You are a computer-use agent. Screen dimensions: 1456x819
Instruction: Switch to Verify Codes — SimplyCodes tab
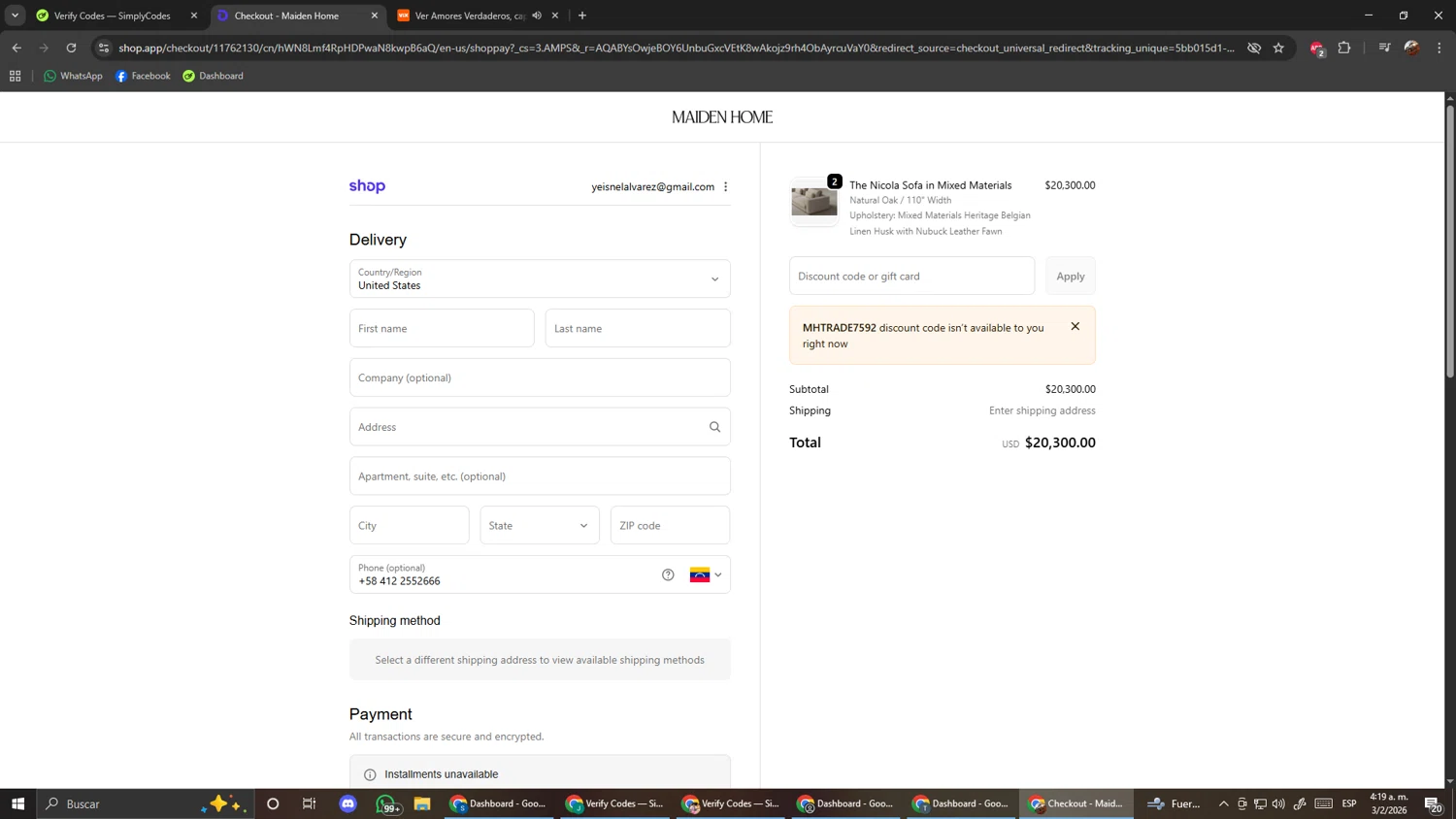[x=113, y=16]
